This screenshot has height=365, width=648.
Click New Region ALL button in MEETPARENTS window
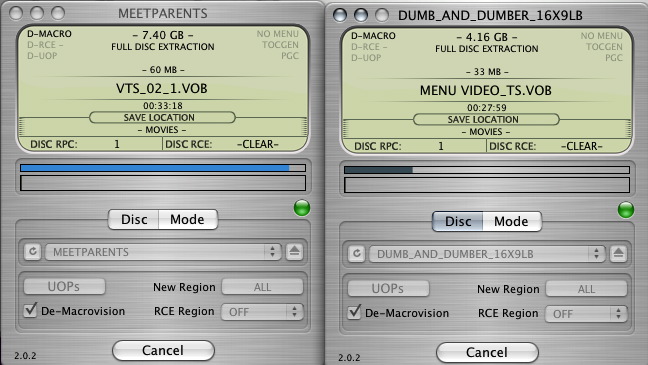(x=262, y=287)
